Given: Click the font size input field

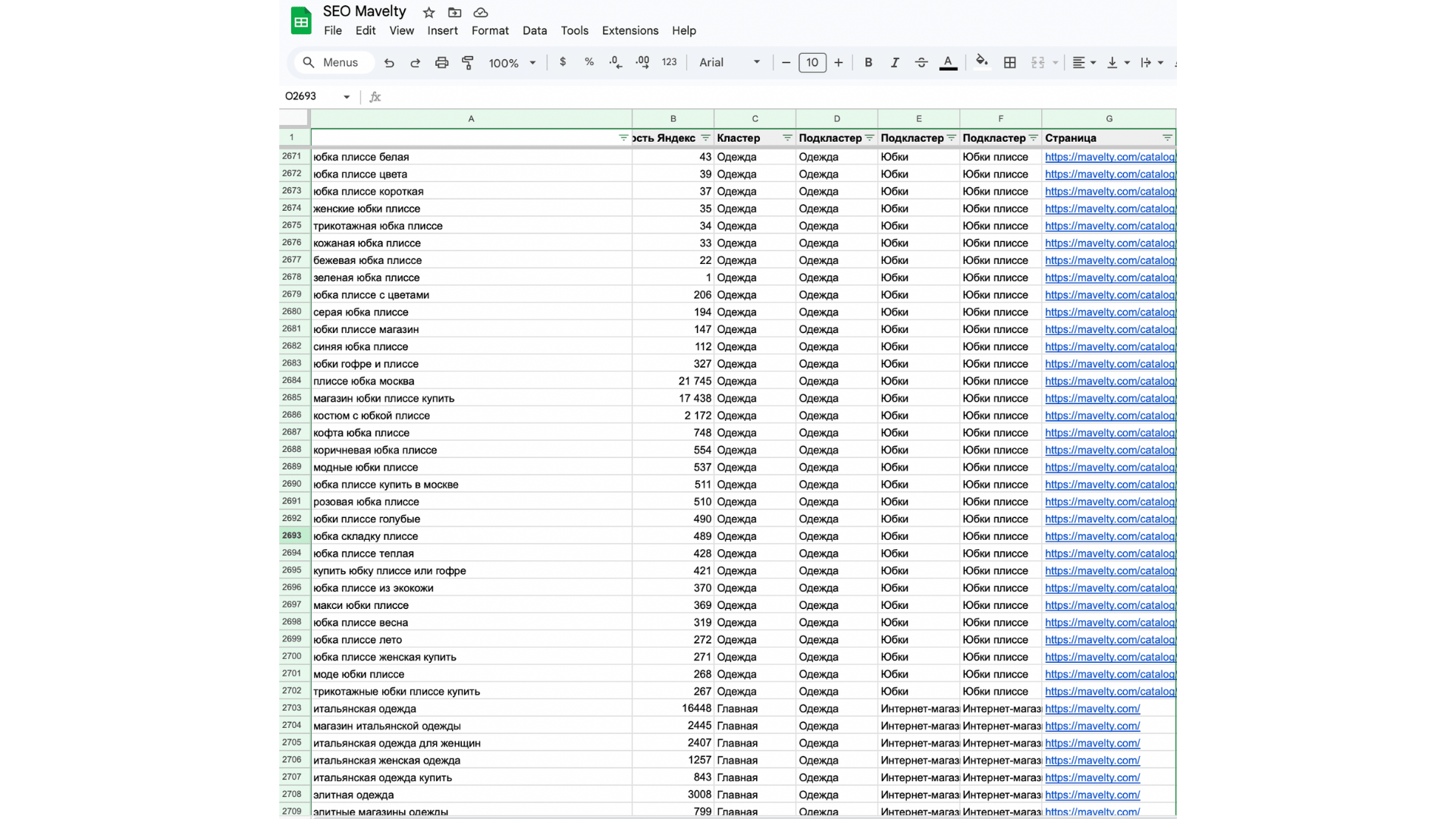Looking at the screenshot, I should tap(811, 63).
